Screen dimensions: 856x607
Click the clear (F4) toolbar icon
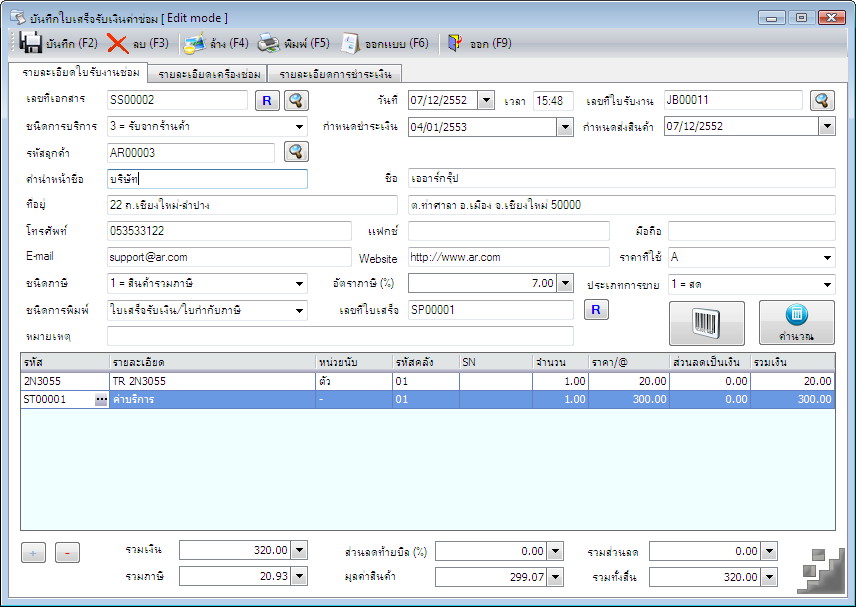pyautogui.click(x=194, y=43)
